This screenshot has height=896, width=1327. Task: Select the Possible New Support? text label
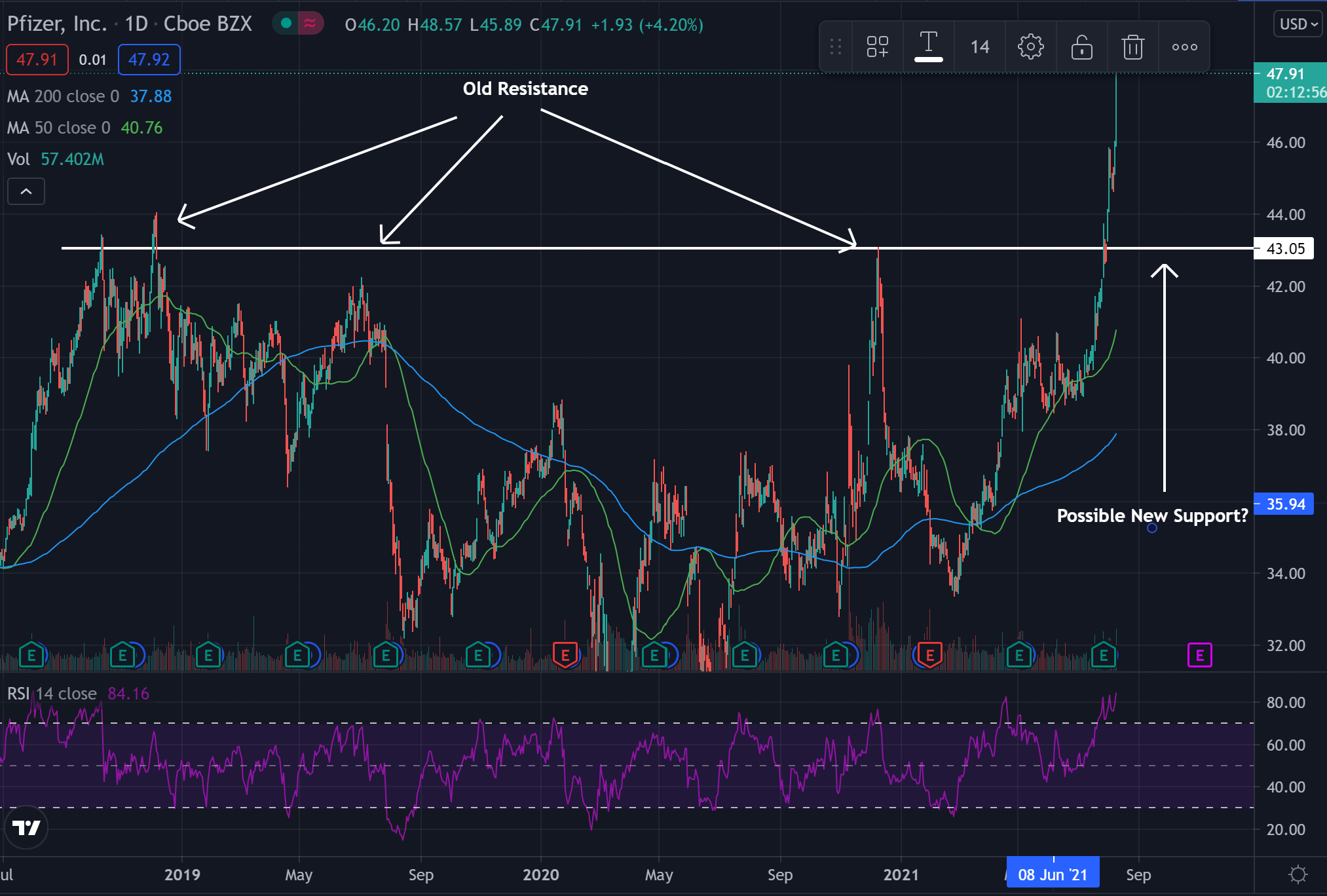coord(1152,516)
